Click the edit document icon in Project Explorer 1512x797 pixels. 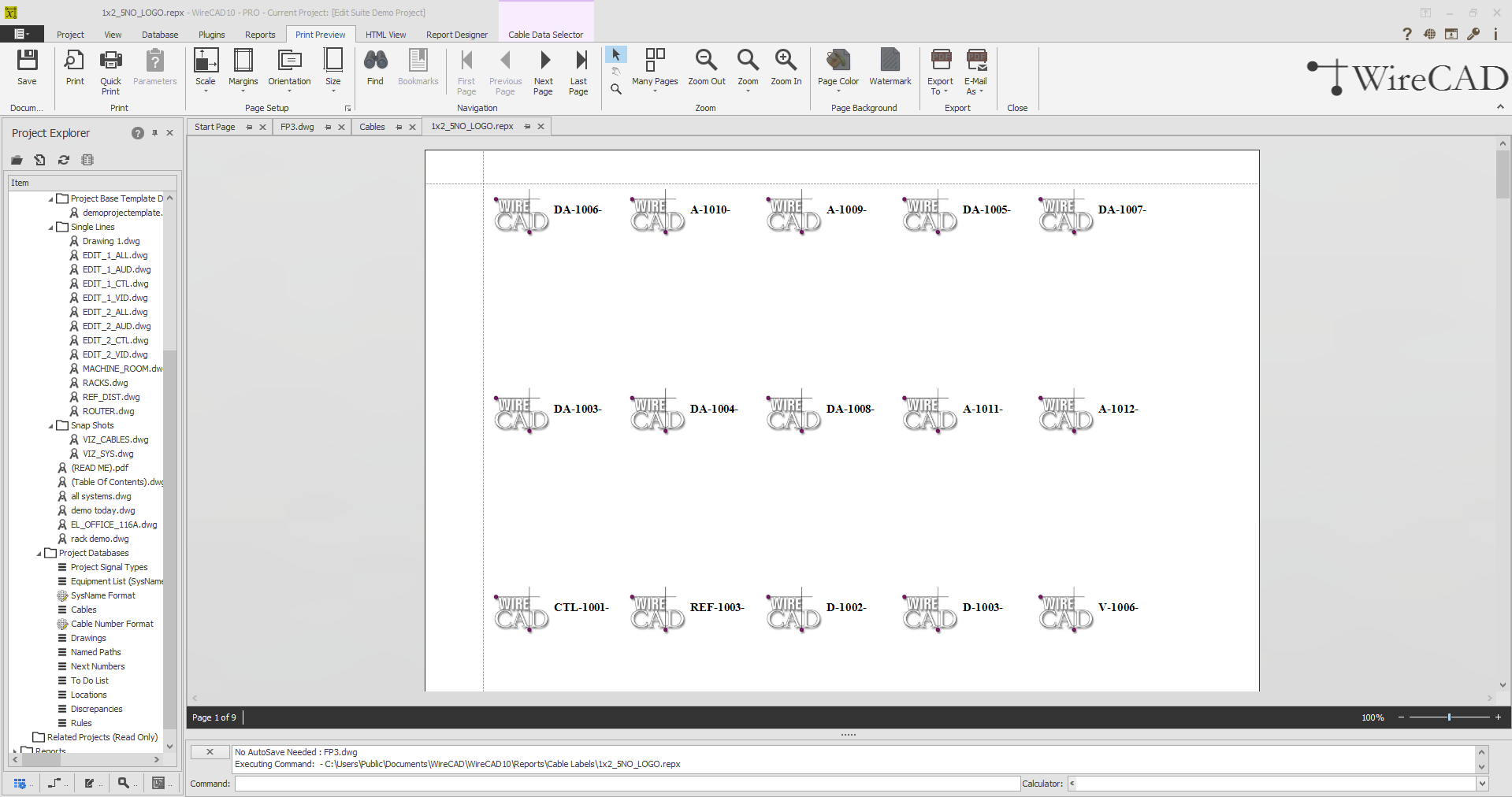point(40,160)
